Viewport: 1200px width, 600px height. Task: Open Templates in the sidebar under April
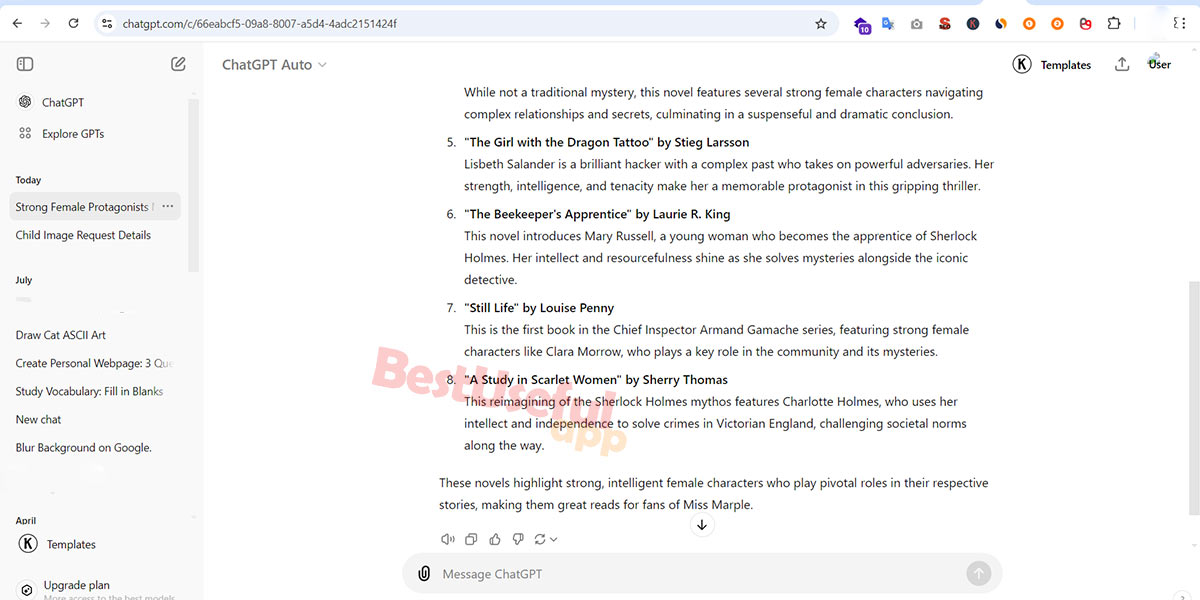[58, 544]
